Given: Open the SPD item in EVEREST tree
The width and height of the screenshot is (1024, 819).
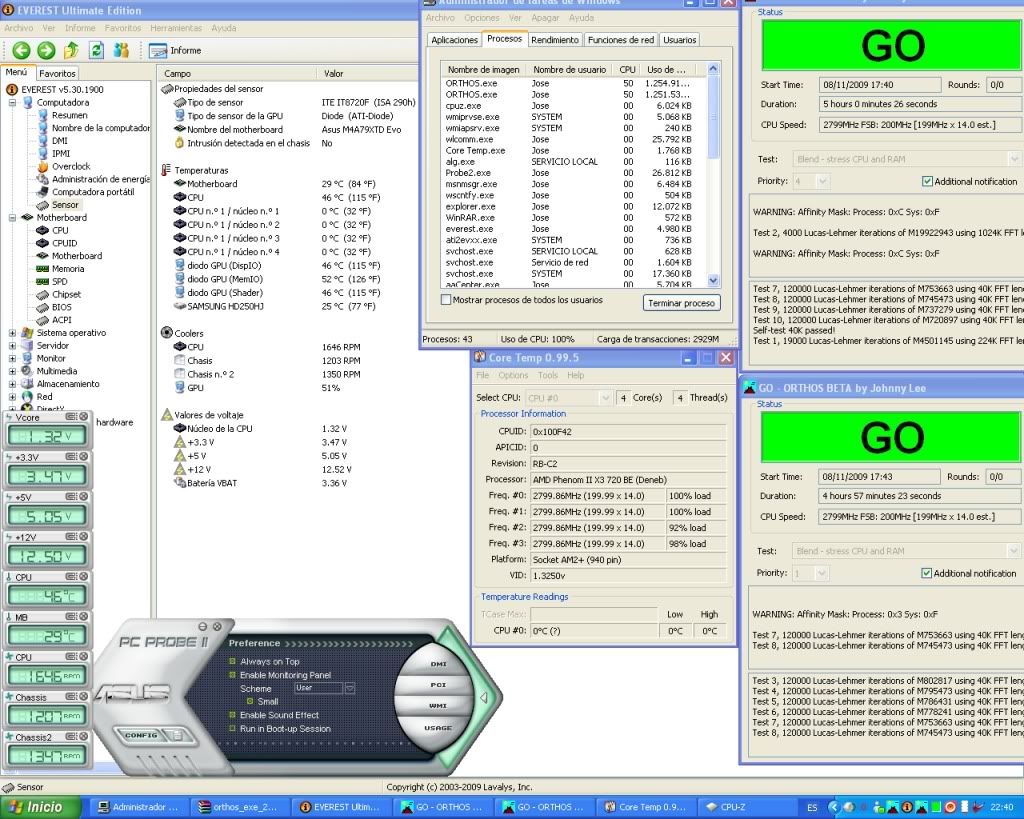Looking at the screenshot, I should pyautogui.click(x=59, y=281).
